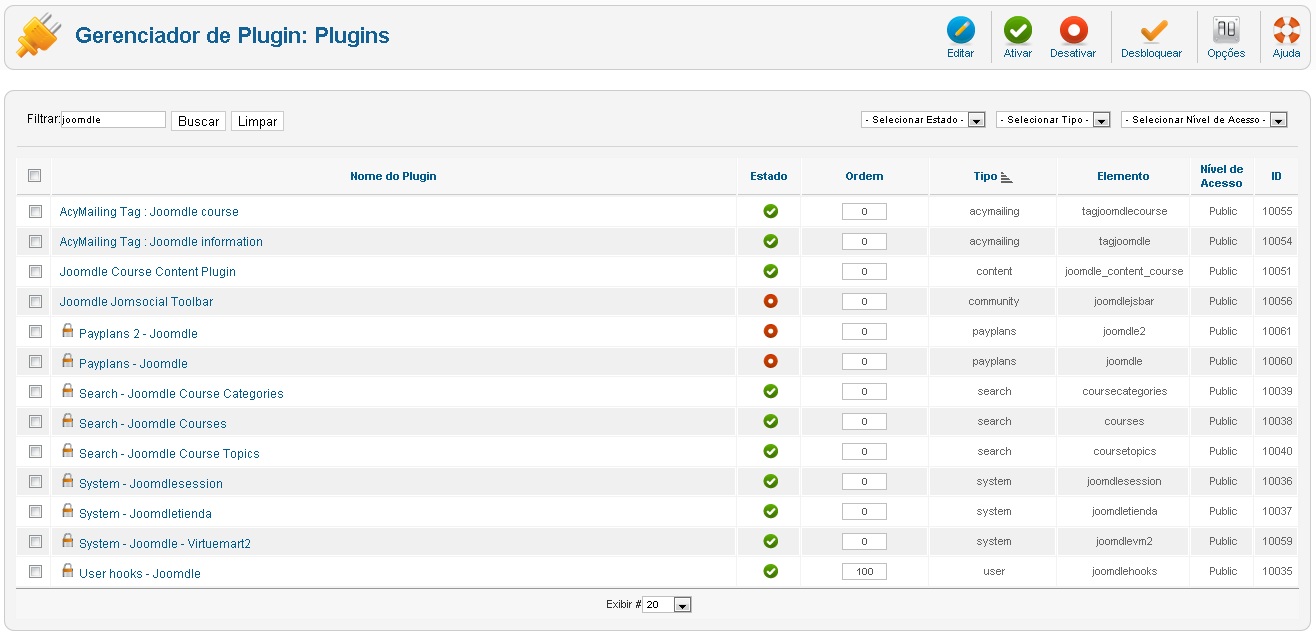Open the Ajuda lifebuoy icon
The height and width of the screenshot is (634, 1316).
pos(1286,31)
